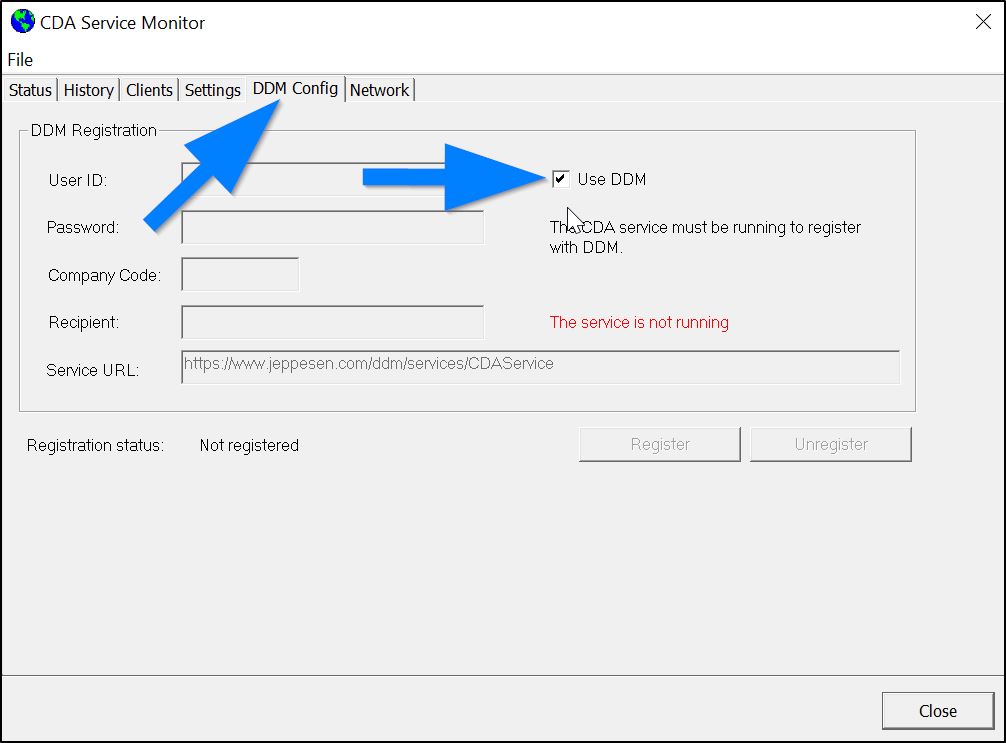
Task: Switch to the Settings tab
Action: tap(212, 89)
